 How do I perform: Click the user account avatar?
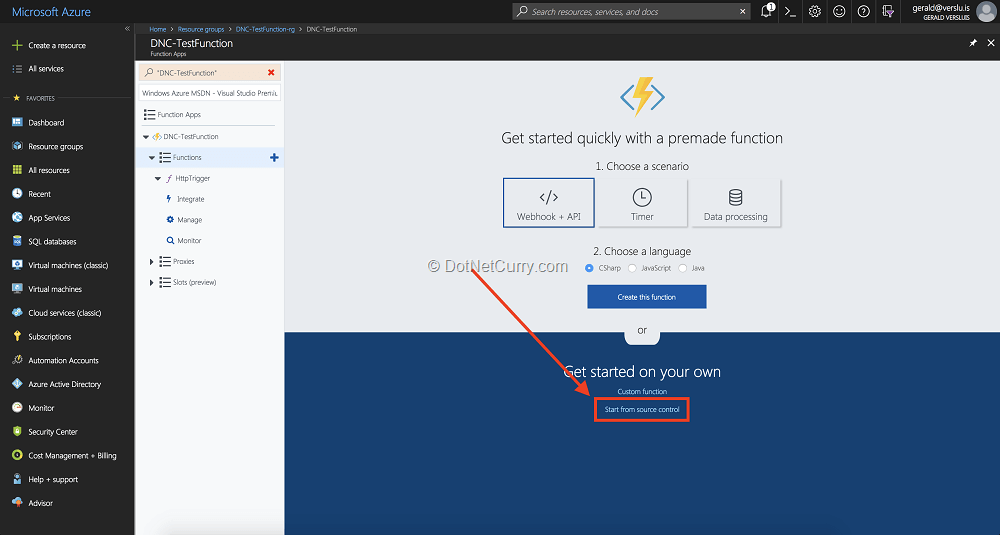click(x=985, y=11)
